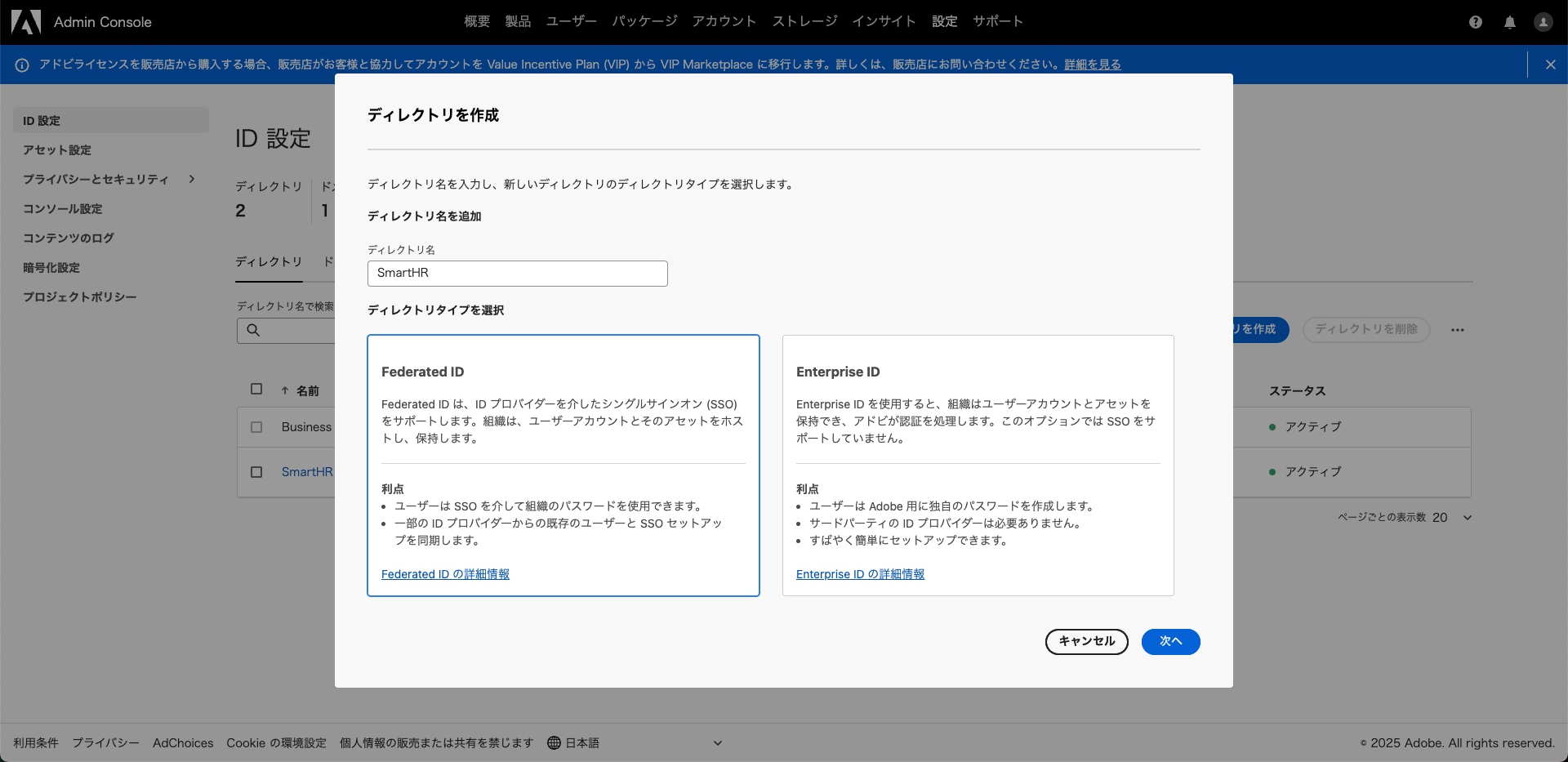This screenshot has height=762, width=1568.
Task: Open the items-per-page 20 dropdown
Action: coord(1452,517)
